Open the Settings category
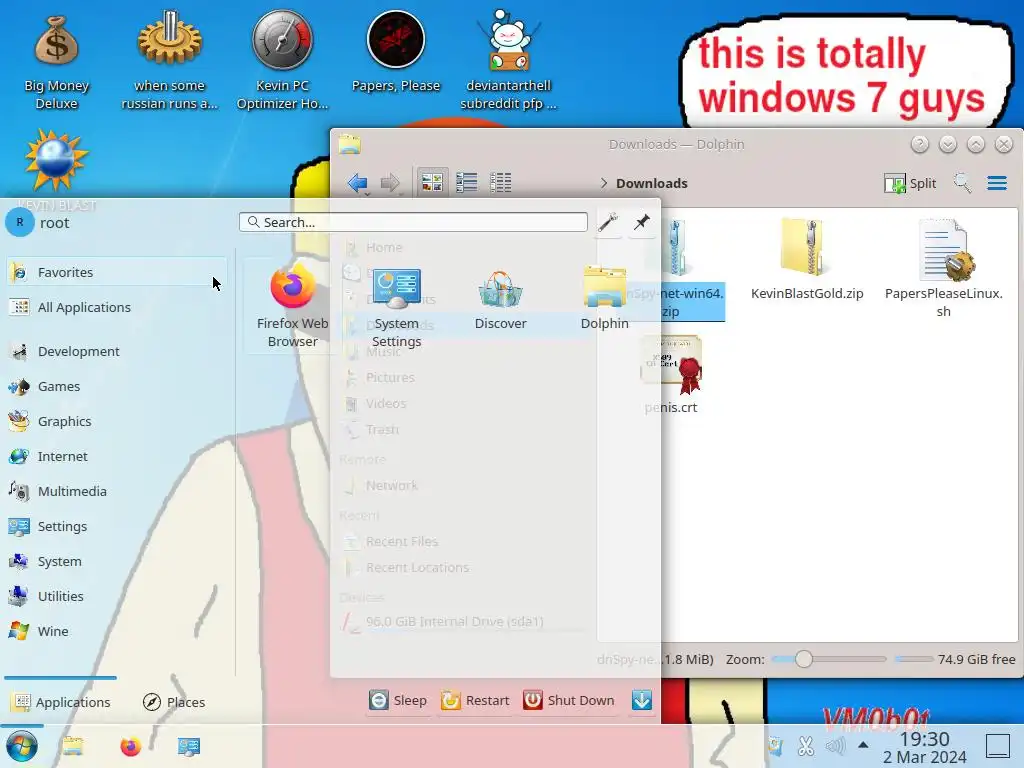 coord(116,526)
